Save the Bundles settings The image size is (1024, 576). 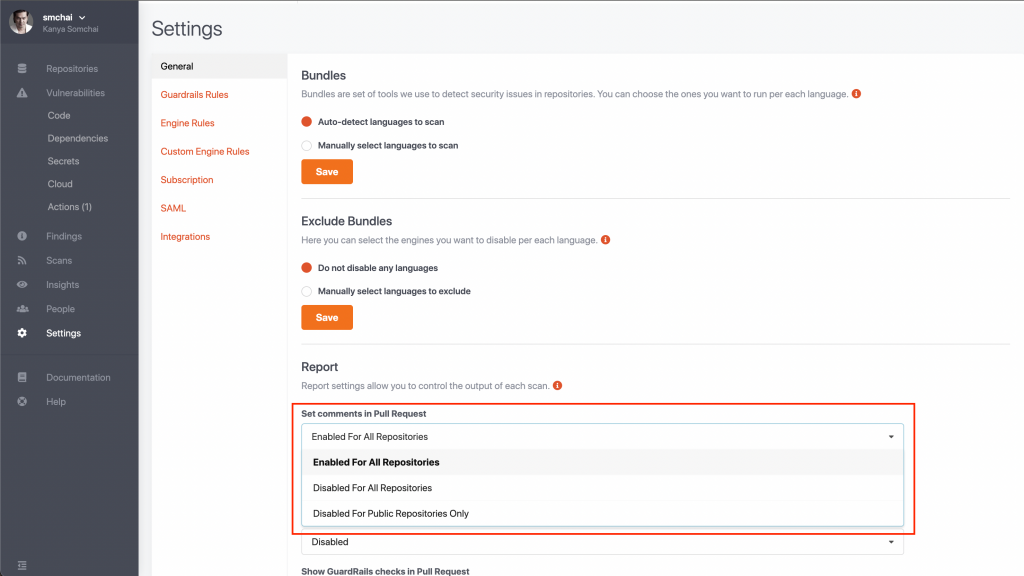click(327, 171)
